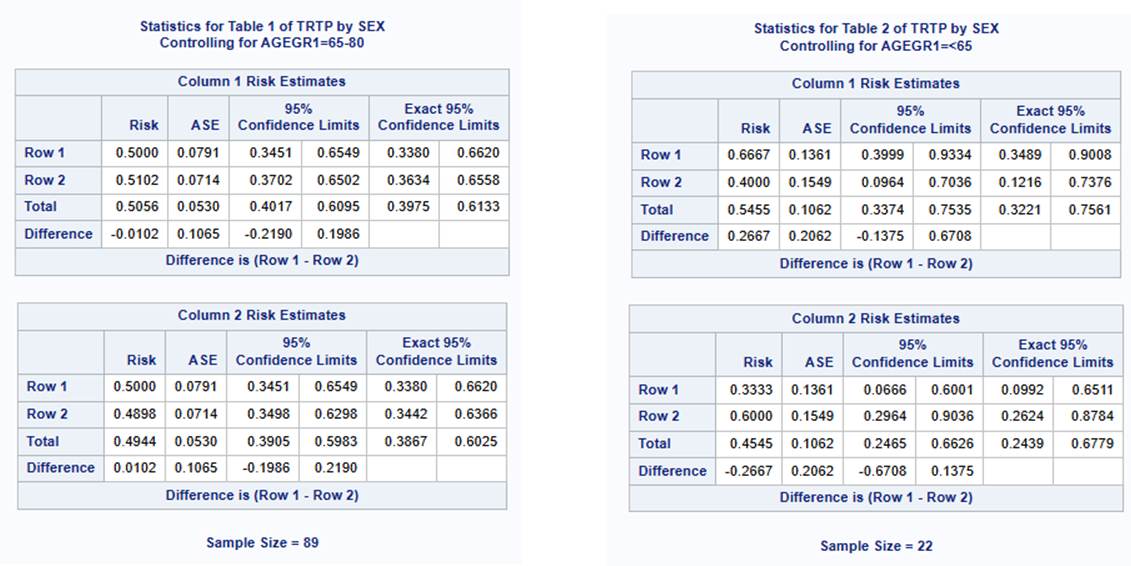This screenshot has height=566, width=1131.
Task: Click the exact lower confidence limit 0.3975
Action: [403, 207]
